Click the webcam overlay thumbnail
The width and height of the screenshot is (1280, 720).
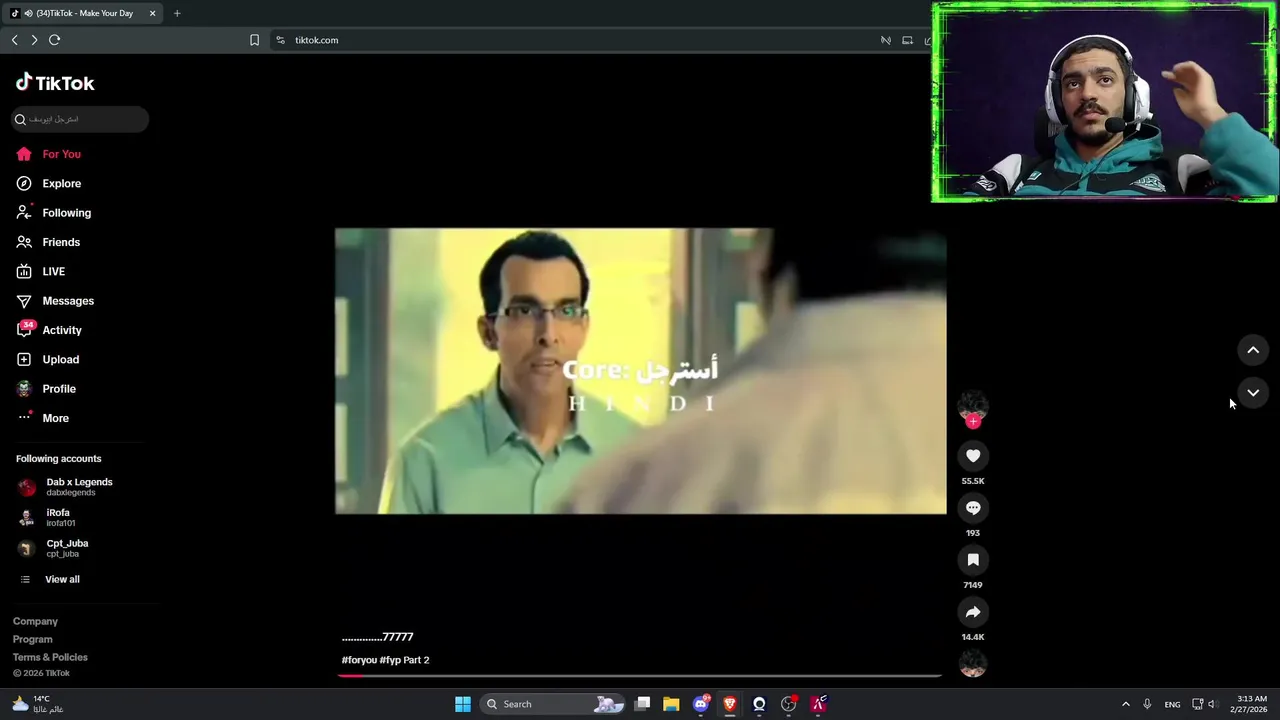(x=1104, y=102)
